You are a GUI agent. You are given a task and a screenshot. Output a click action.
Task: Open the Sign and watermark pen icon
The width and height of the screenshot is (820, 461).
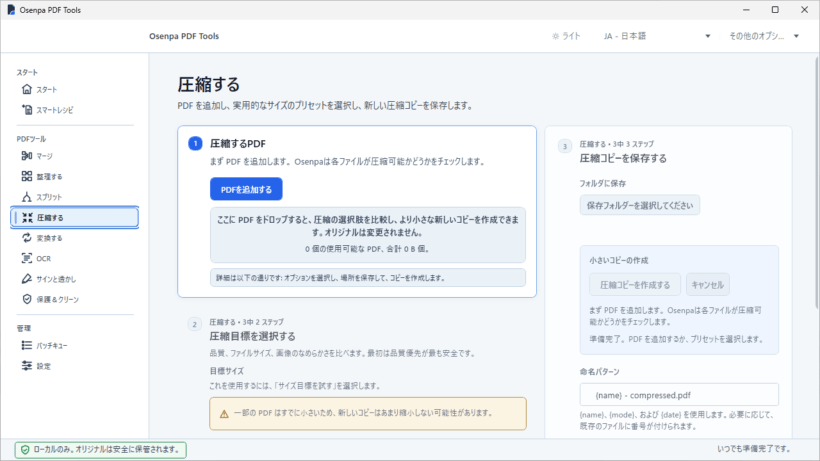click(27, 279)
